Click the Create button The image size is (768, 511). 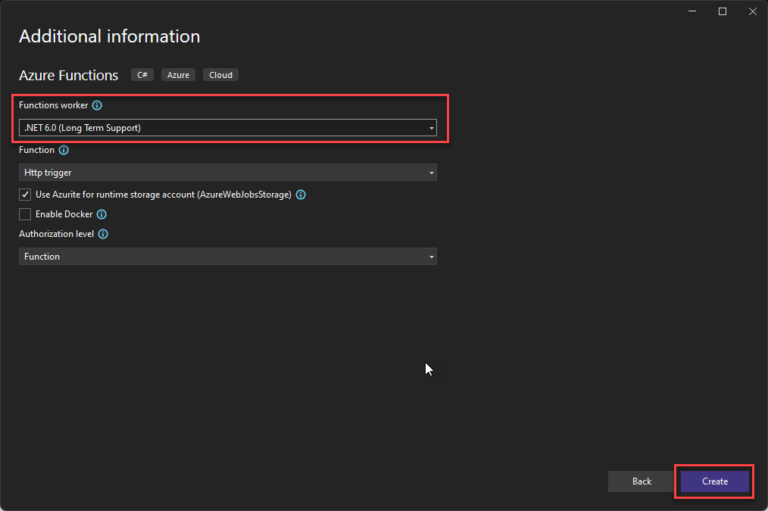coord(714,481)
